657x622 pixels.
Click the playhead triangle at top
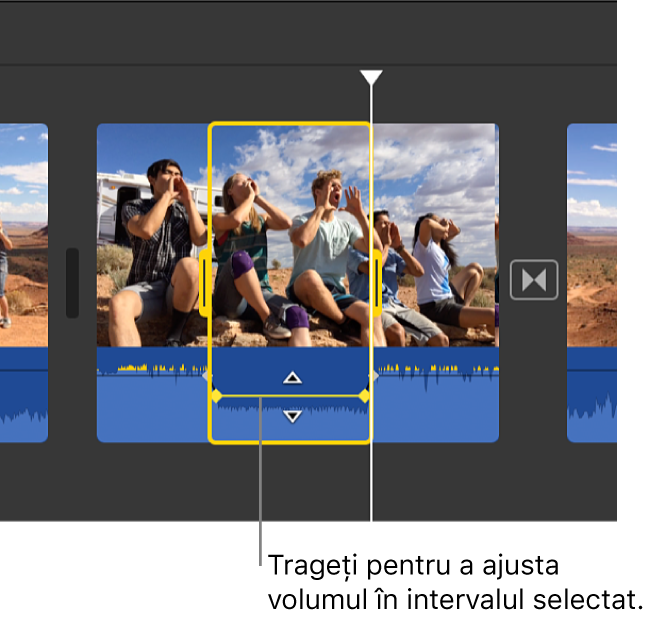[371, 78]
